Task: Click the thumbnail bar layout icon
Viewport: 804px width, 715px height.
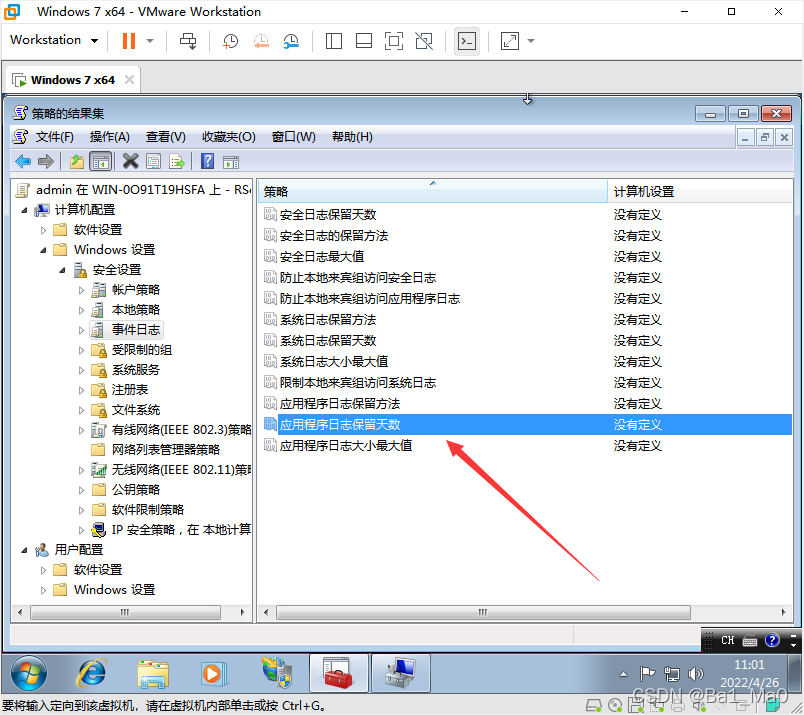Action: [364, 41]
